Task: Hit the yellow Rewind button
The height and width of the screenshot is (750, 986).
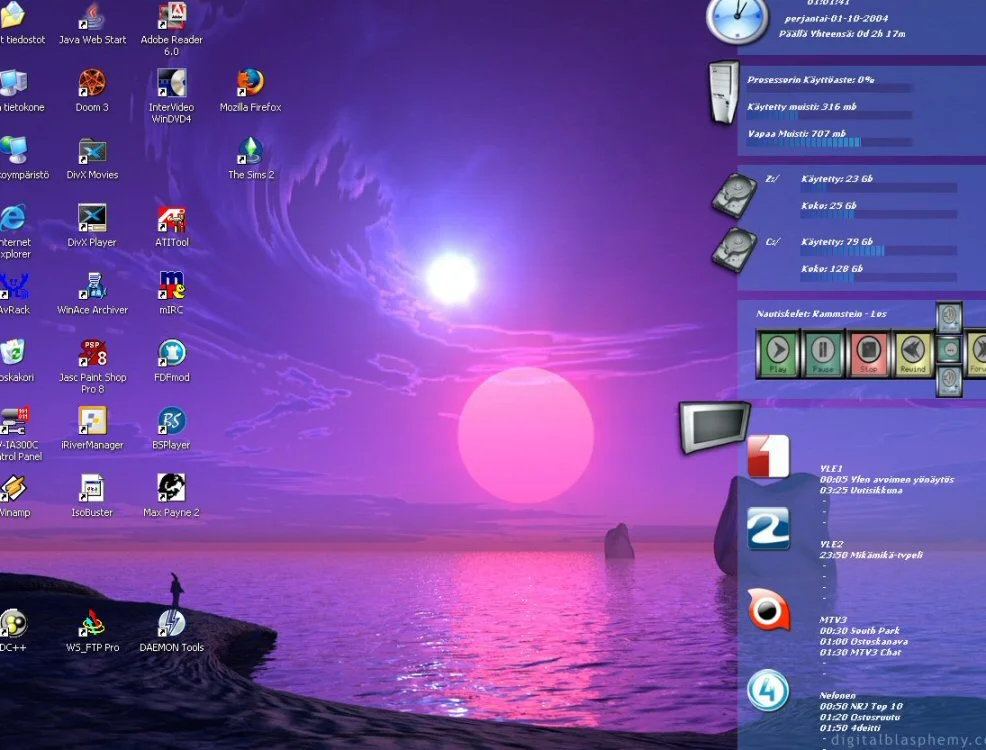Action: pos(912,353)
